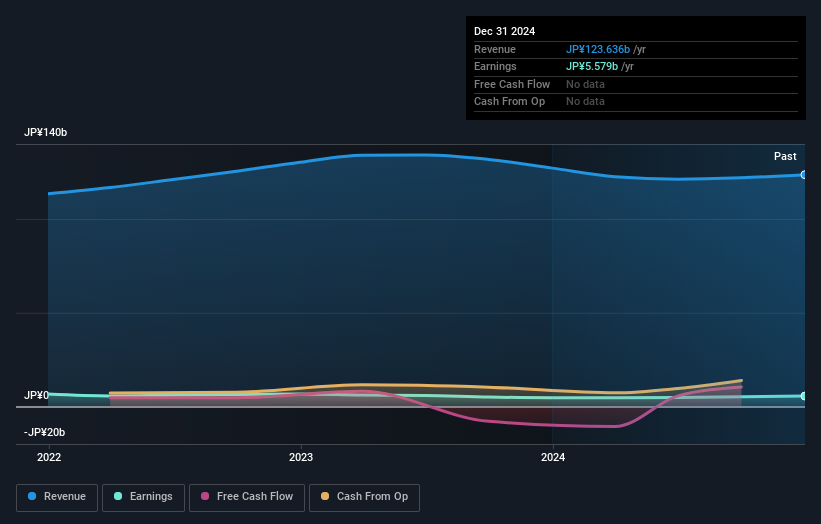Click the -JP¥20b y-axis label
Image resolution: width=821 pixels, height=524 pixels.
pos(45,432)
